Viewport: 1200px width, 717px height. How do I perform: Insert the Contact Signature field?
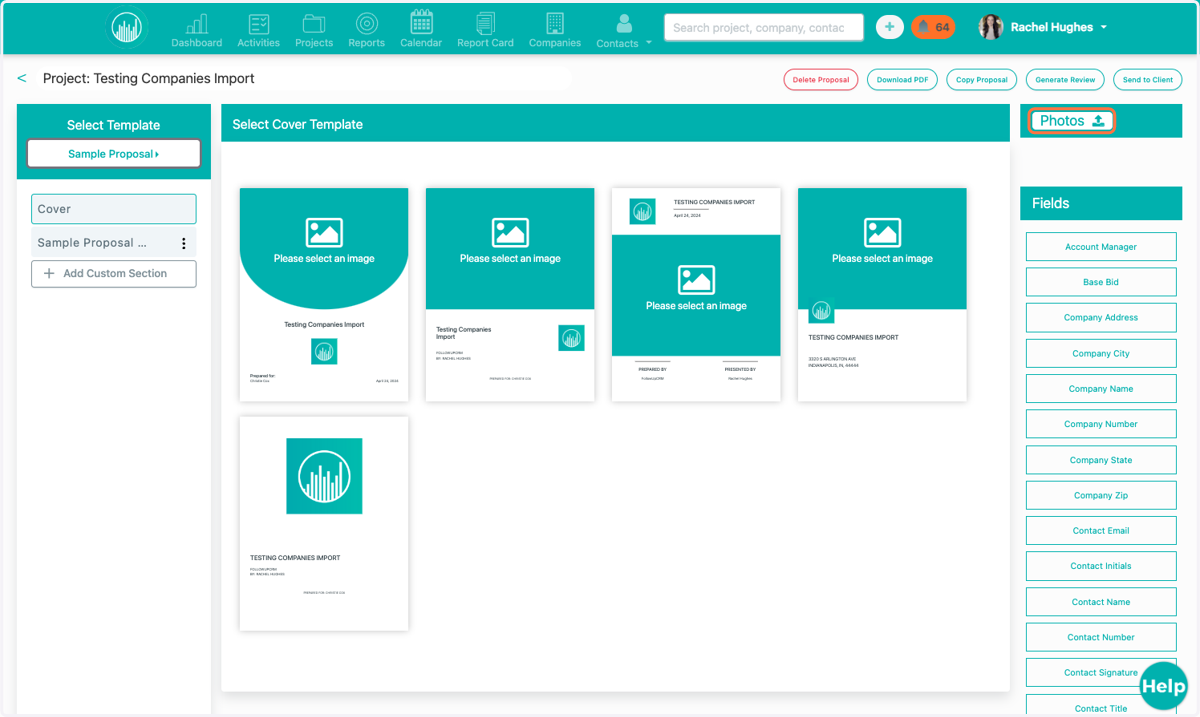point(1101,673)
